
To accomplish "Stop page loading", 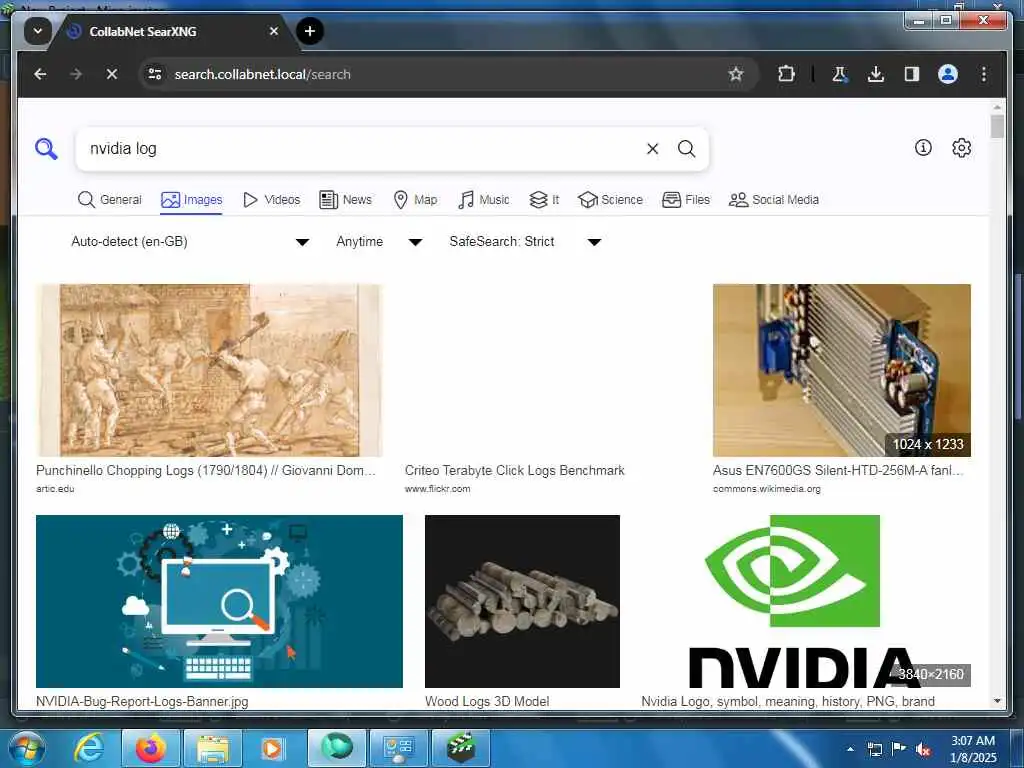I will point(112,74).
